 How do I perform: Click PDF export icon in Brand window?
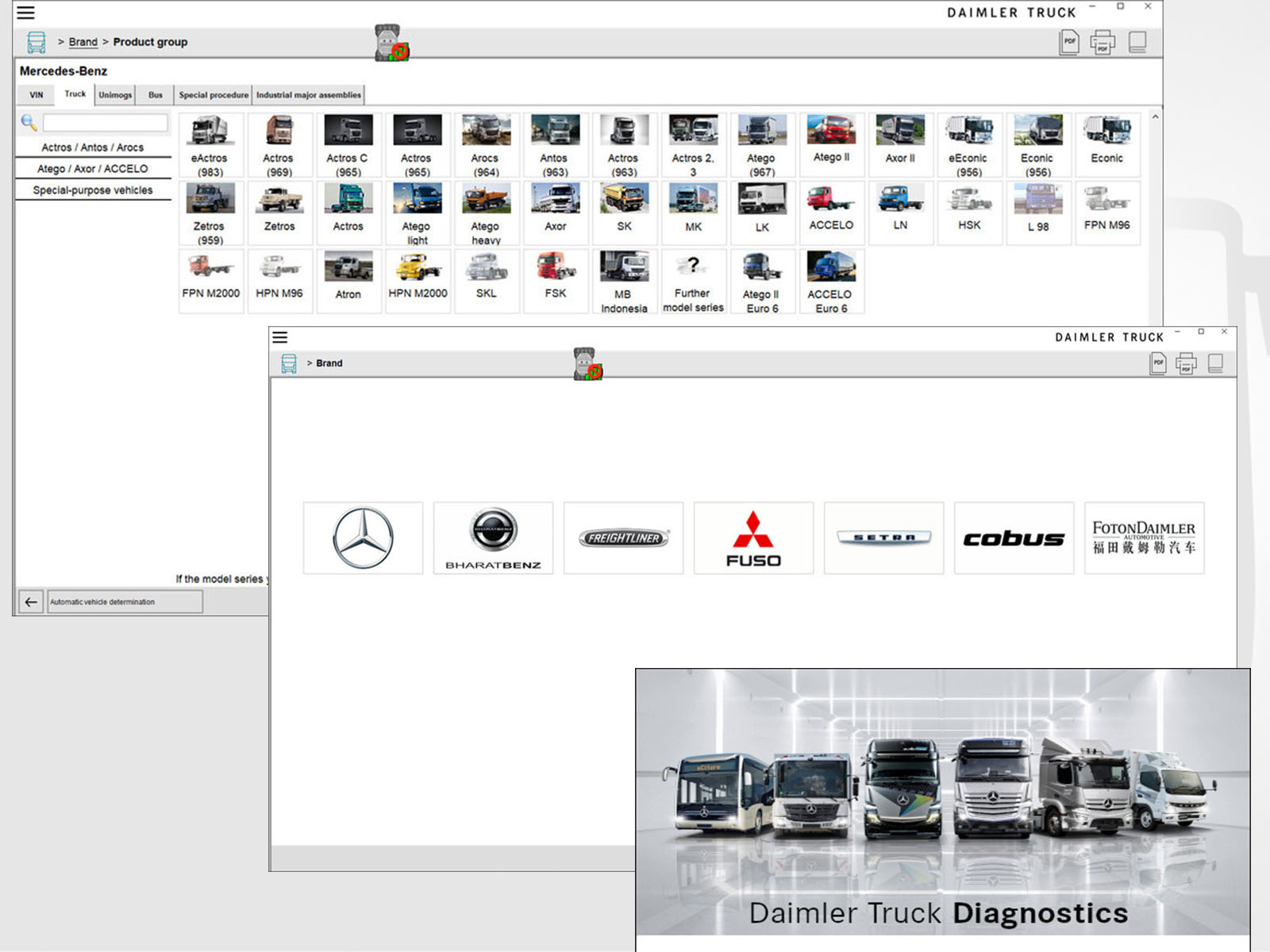point(1158,364)
